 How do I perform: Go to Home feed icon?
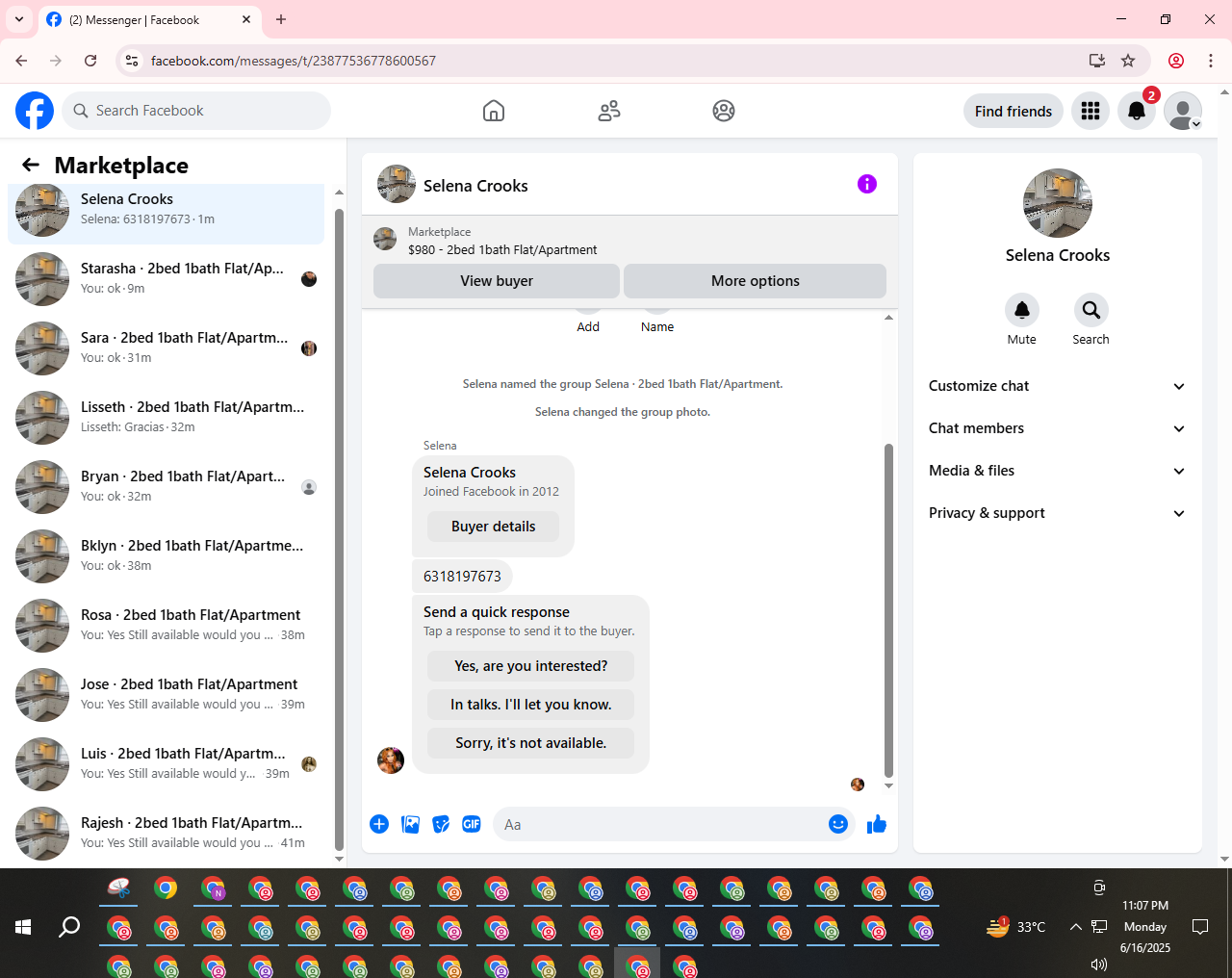494,111
